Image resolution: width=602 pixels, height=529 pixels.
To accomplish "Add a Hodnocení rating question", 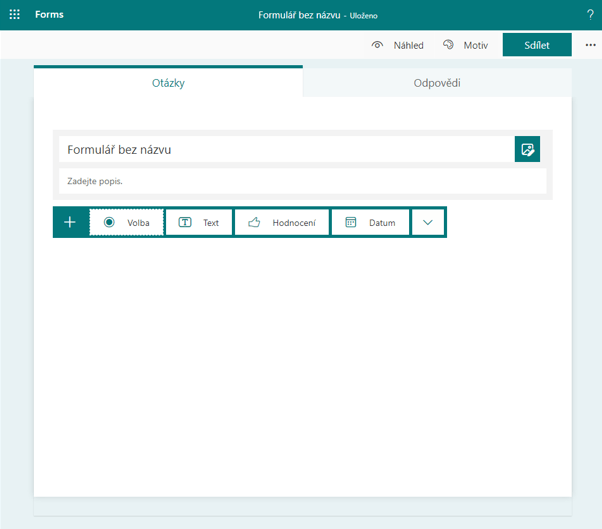I will click(x=282, y=222).
